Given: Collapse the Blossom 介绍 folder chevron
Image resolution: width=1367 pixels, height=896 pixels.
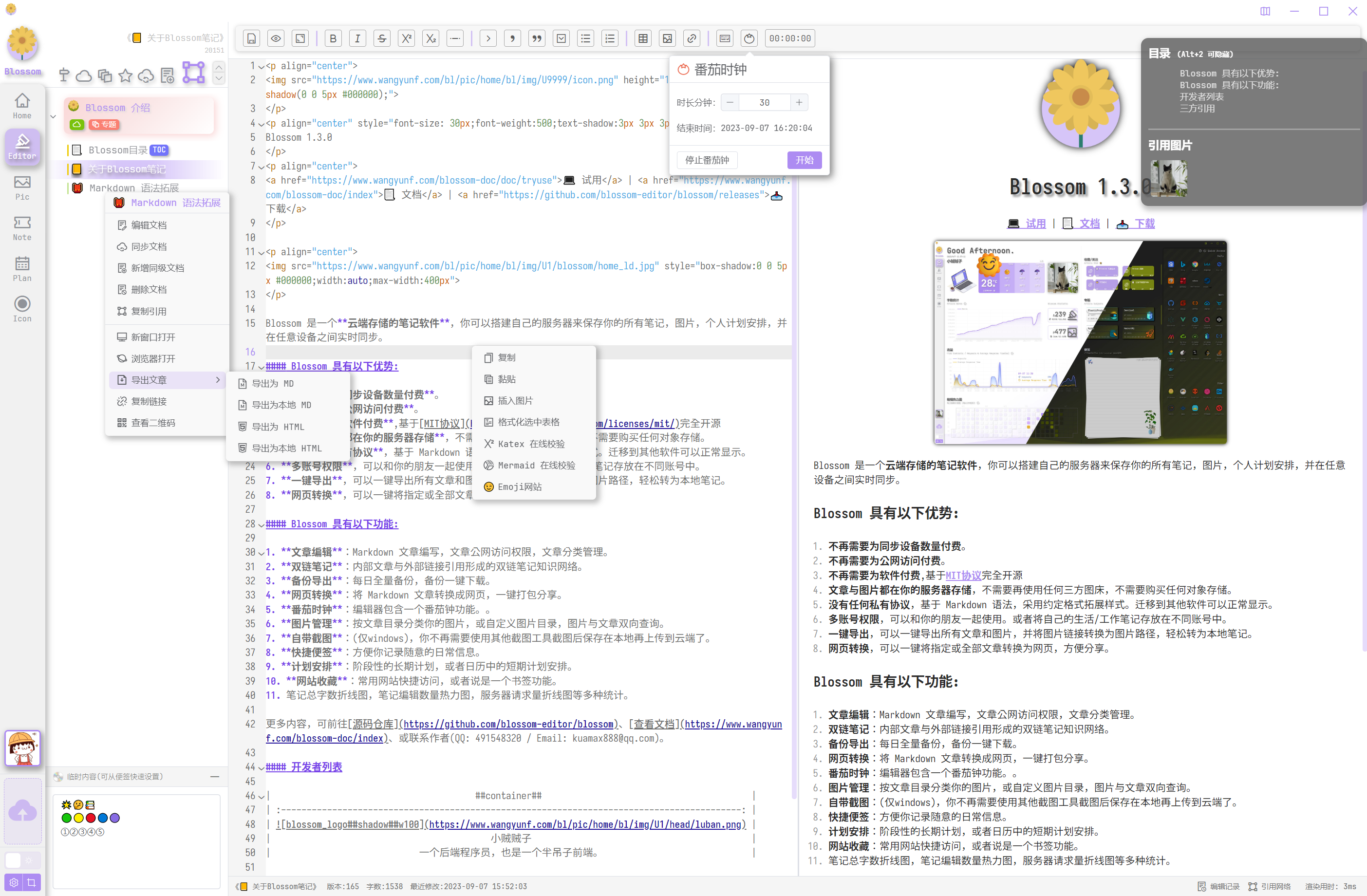Looking at the screenshot, I should coord(54,116).
